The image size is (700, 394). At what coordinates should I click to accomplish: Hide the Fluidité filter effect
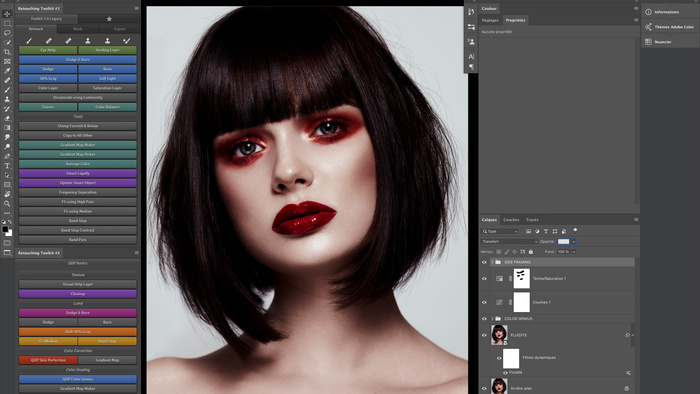point(505,373)
